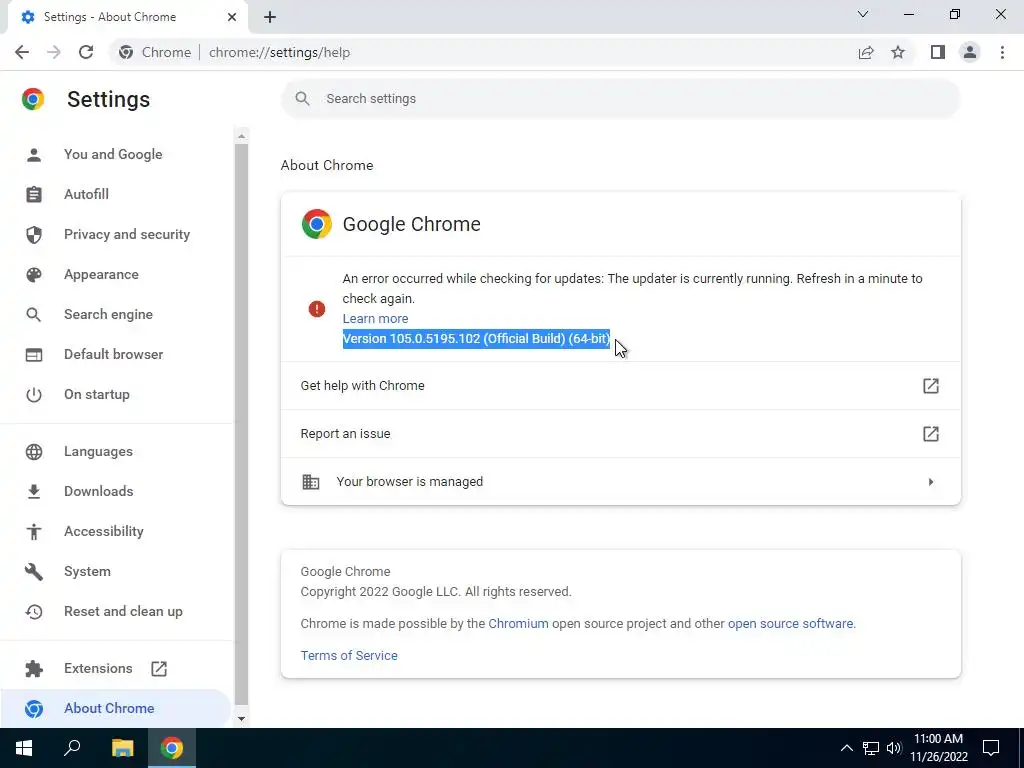
Task: Go to Privacy and security
Action: click(x=127, y=234)
